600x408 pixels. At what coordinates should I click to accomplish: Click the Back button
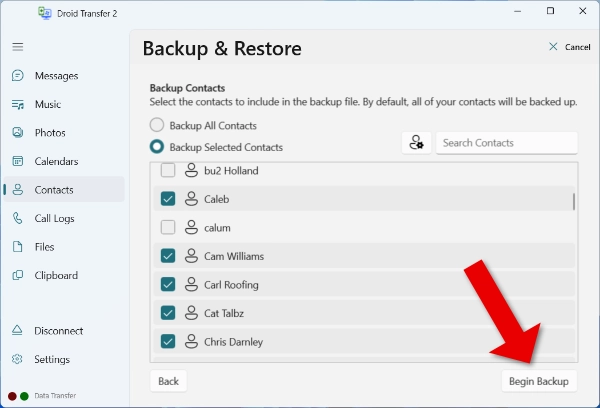tap(168, 381)
